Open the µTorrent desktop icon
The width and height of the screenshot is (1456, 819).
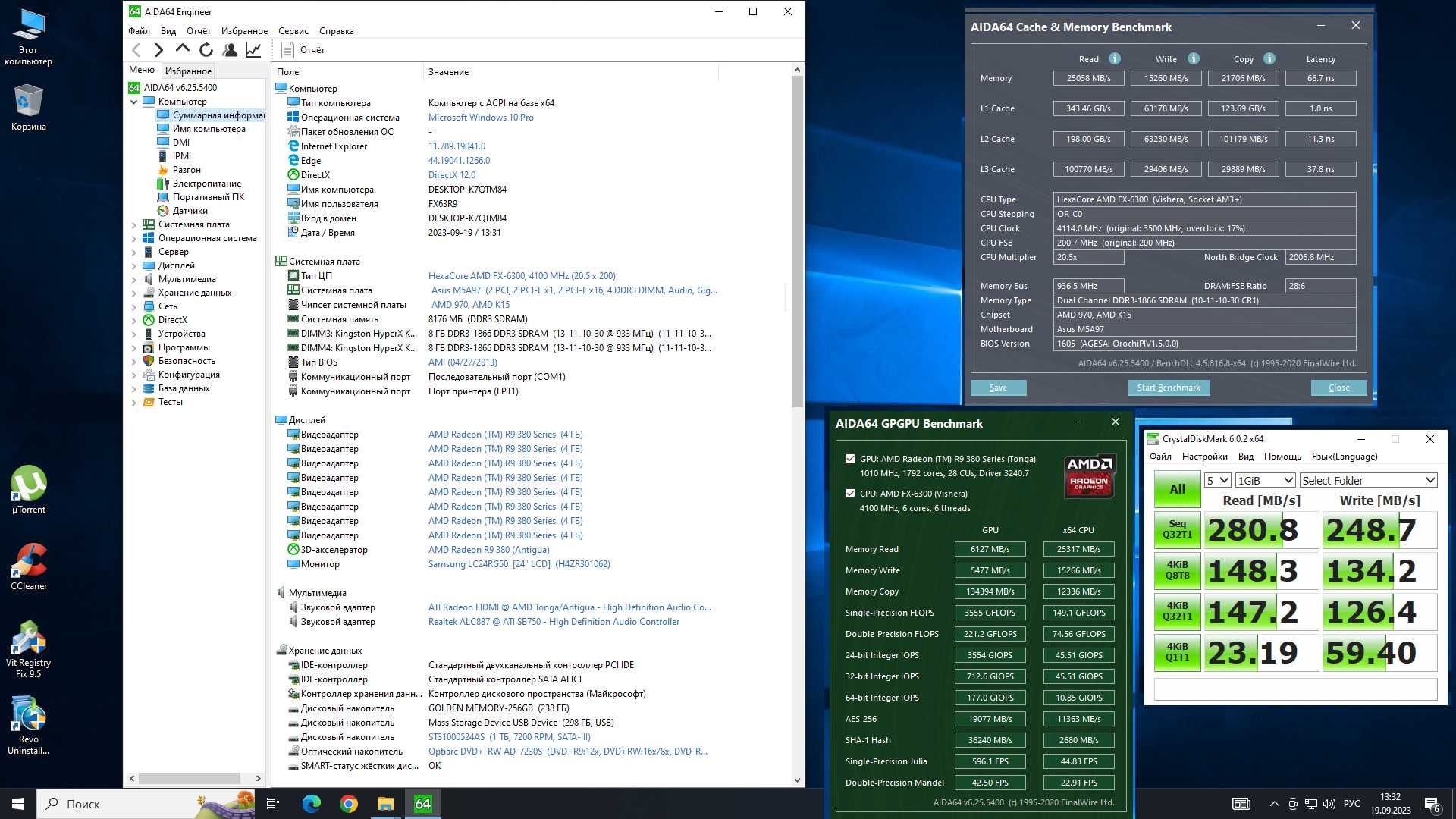(29, 490)
